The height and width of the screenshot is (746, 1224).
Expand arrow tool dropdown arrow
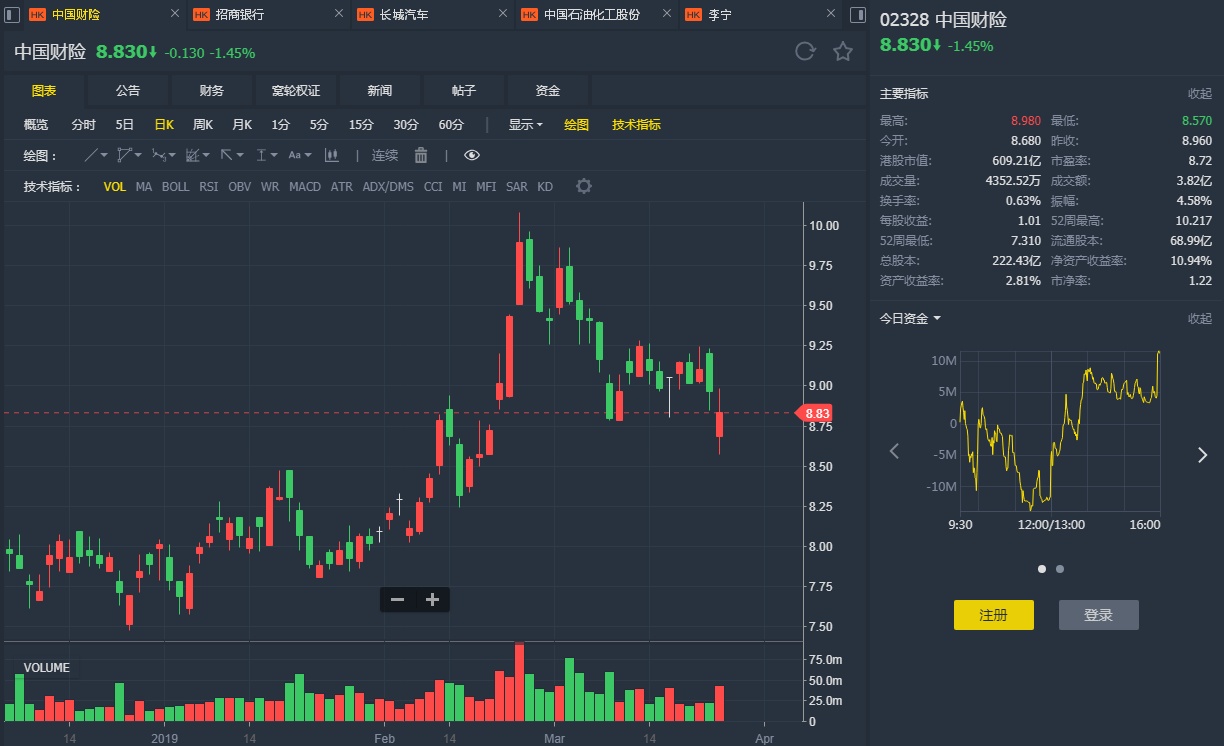241,155
